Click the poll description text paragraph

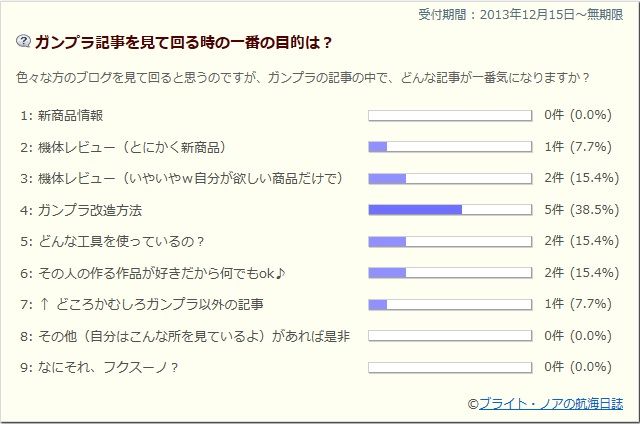303,77
